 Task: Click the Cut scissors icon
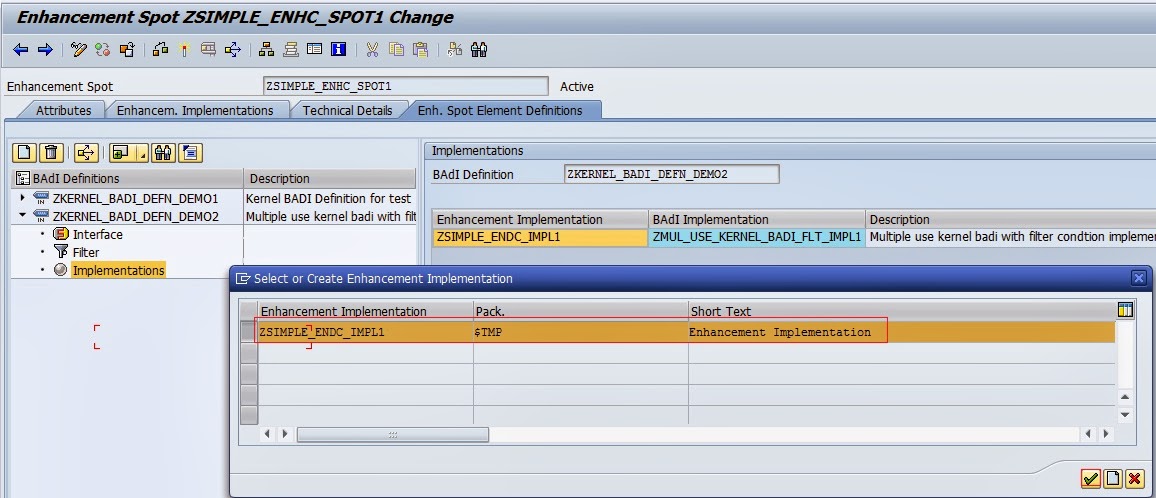pyautogui.click(x=372, y=49)
